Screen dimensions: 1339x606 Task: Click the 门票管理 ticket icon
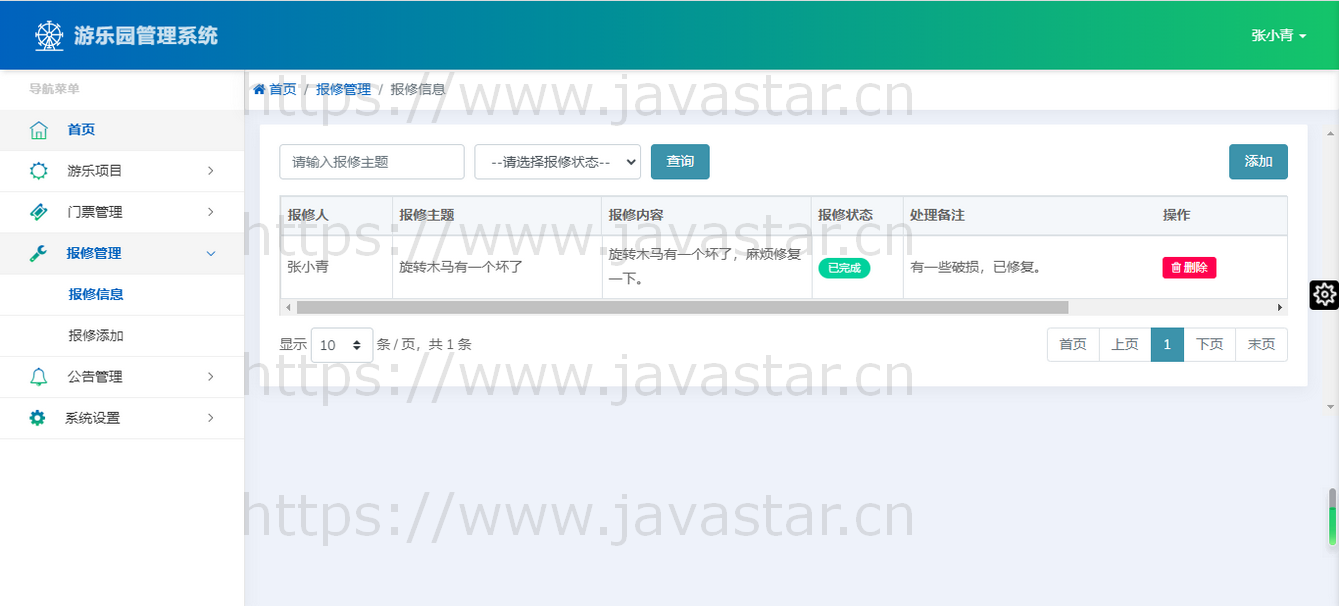(x=38, y=212)
